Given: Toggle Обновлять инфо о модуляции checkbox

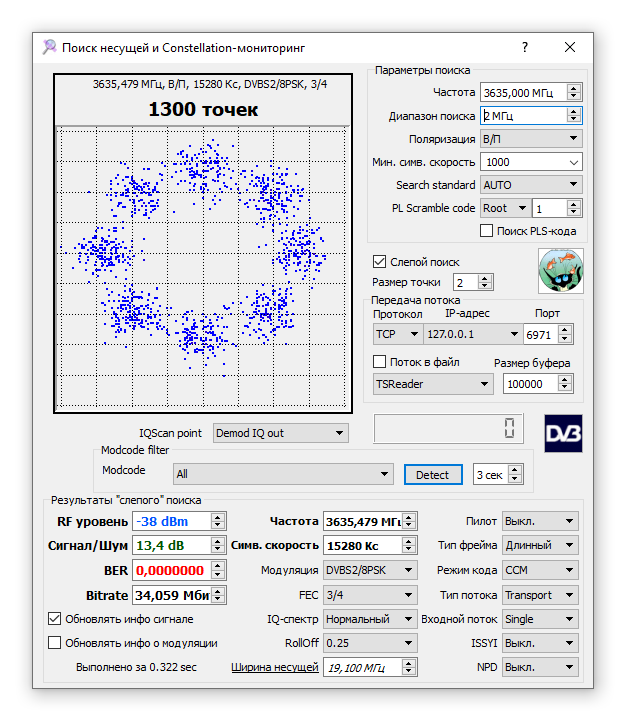Looking at the screenshot, I should click(x=55, y=643).
